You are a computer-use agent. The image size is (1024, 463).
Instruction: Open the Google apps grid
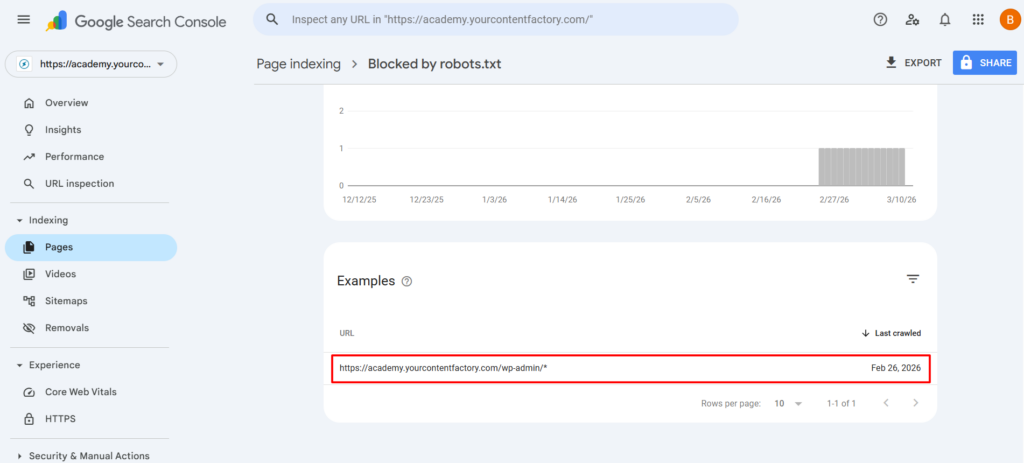pos(977,20)
